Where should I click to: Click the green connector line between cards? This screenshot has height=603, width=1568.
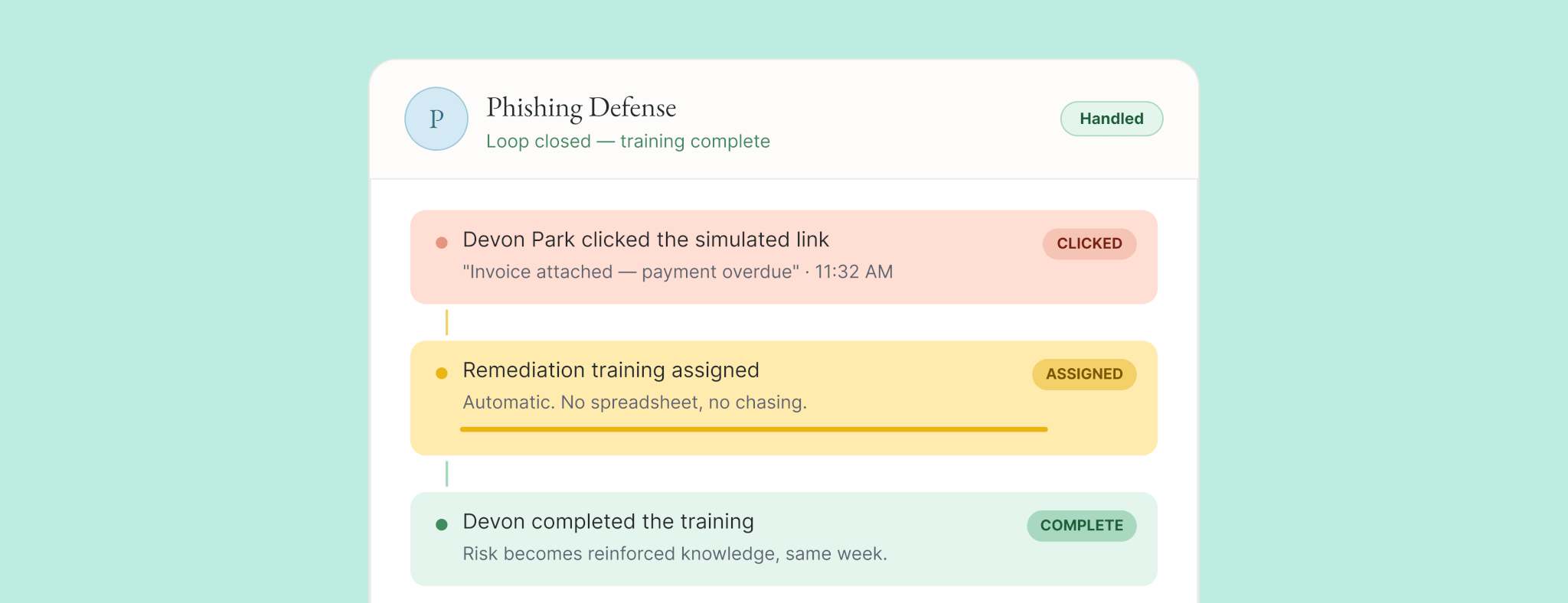click(446, 474)
